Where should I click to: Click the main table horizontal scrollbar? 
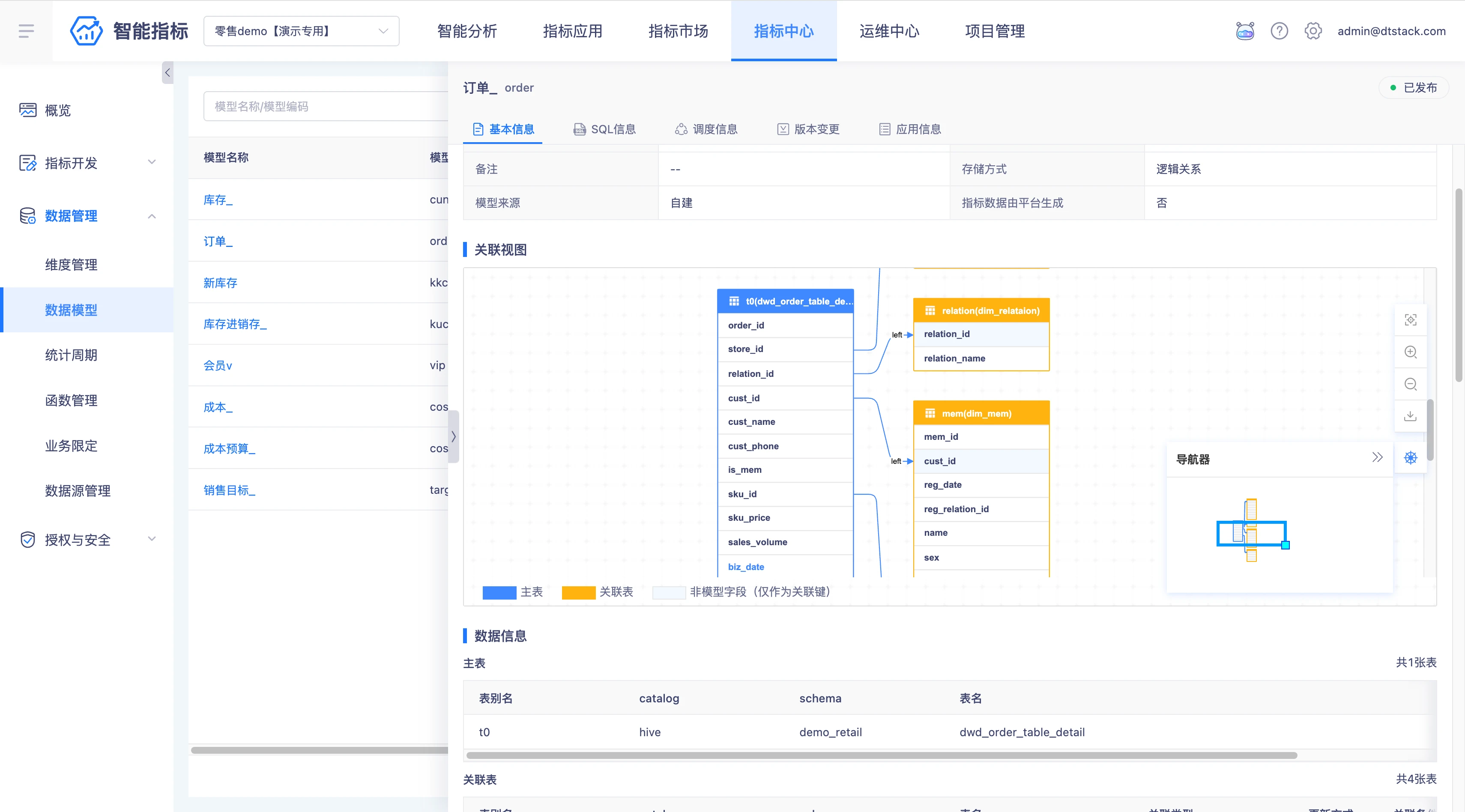coord(882,755)
